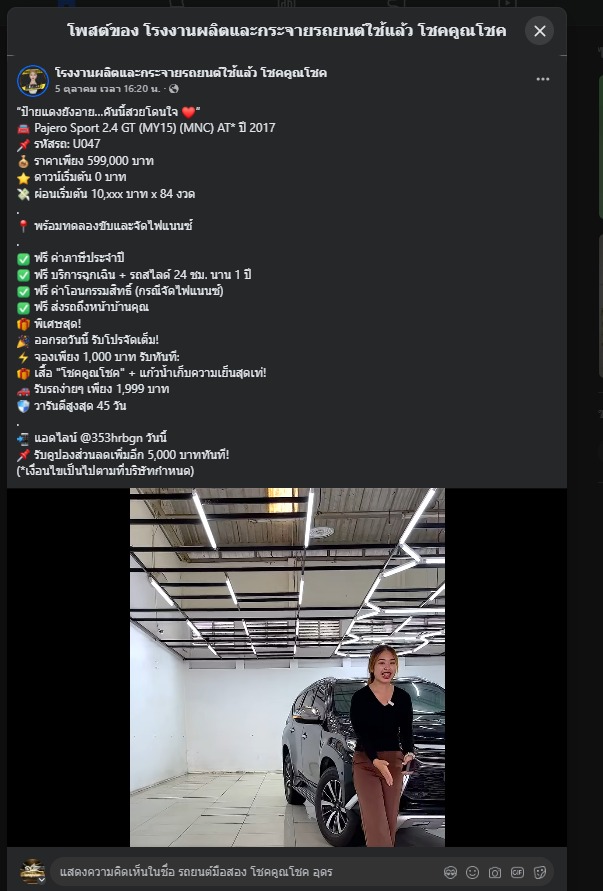
Task: Play the video of the Pajero Sport
Action: [287, 667]
